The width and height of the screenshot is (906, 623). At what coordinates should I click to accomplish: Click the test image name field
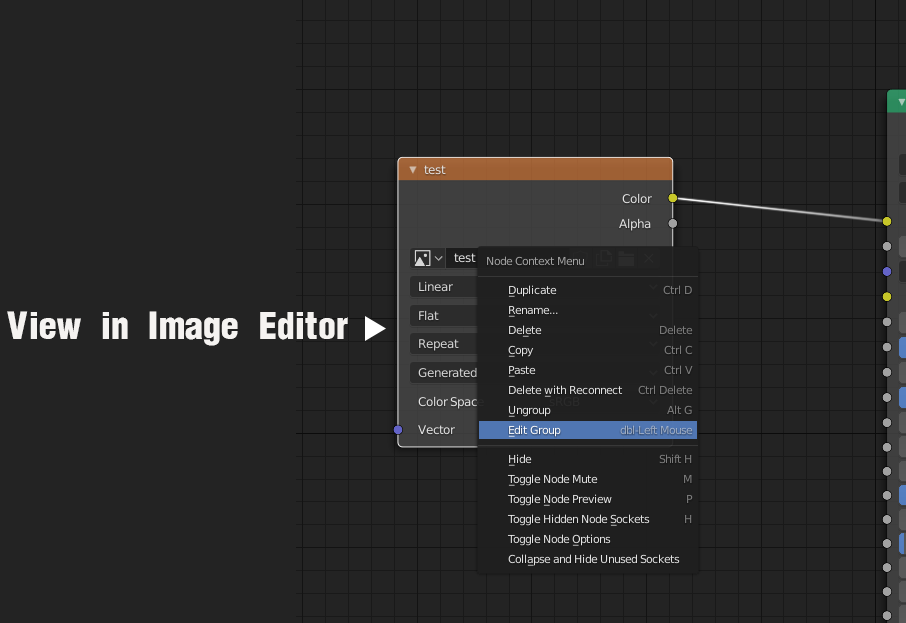point(462,258)
